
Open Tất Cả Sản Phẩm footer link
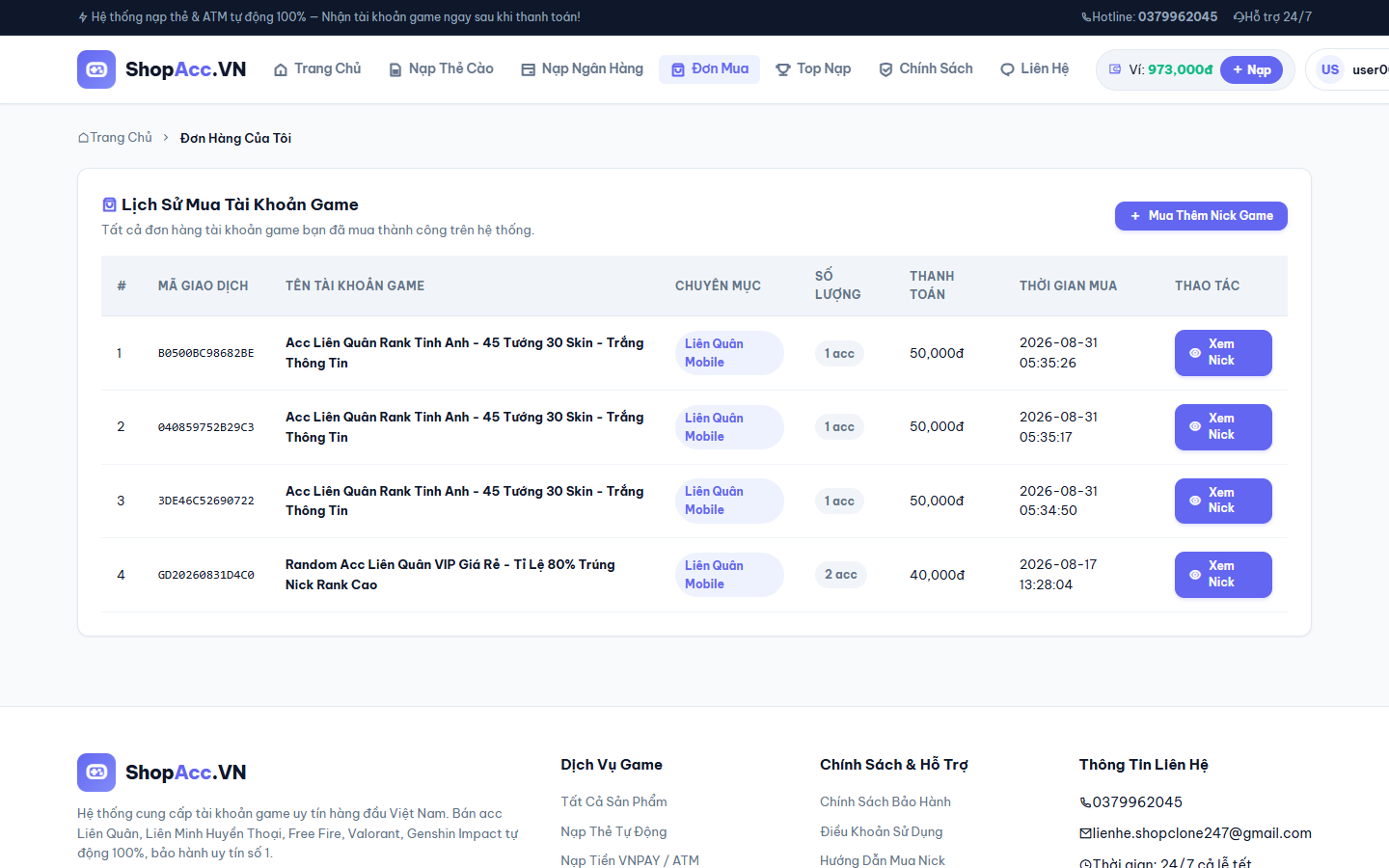tap(613, 801)
